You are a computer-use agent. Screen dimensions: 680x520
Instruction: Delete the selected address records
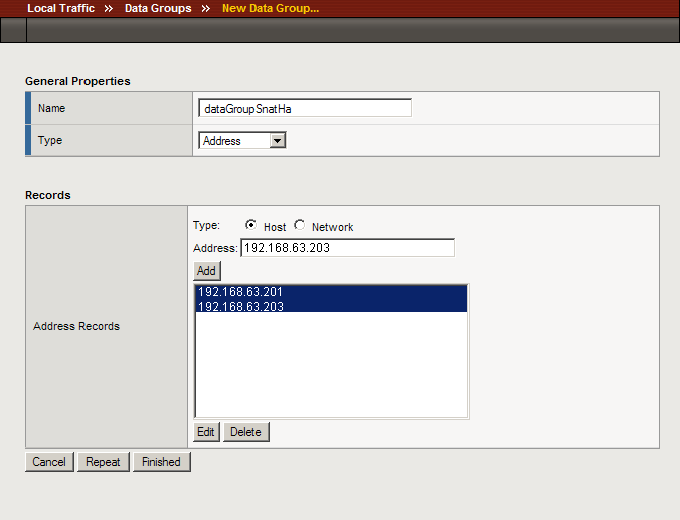tap(246, 432)
